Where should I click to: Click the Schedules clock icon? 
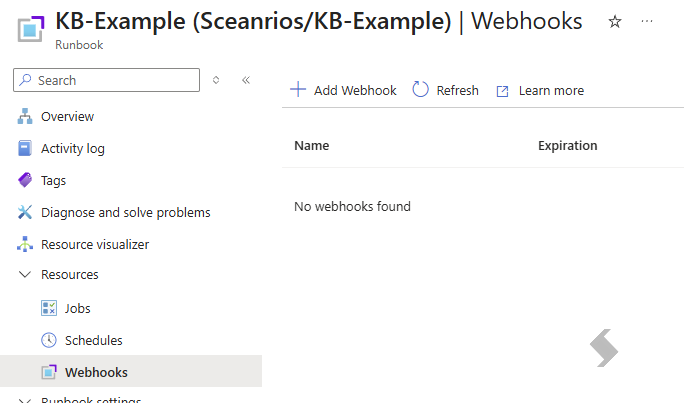[x=49, y=340]
